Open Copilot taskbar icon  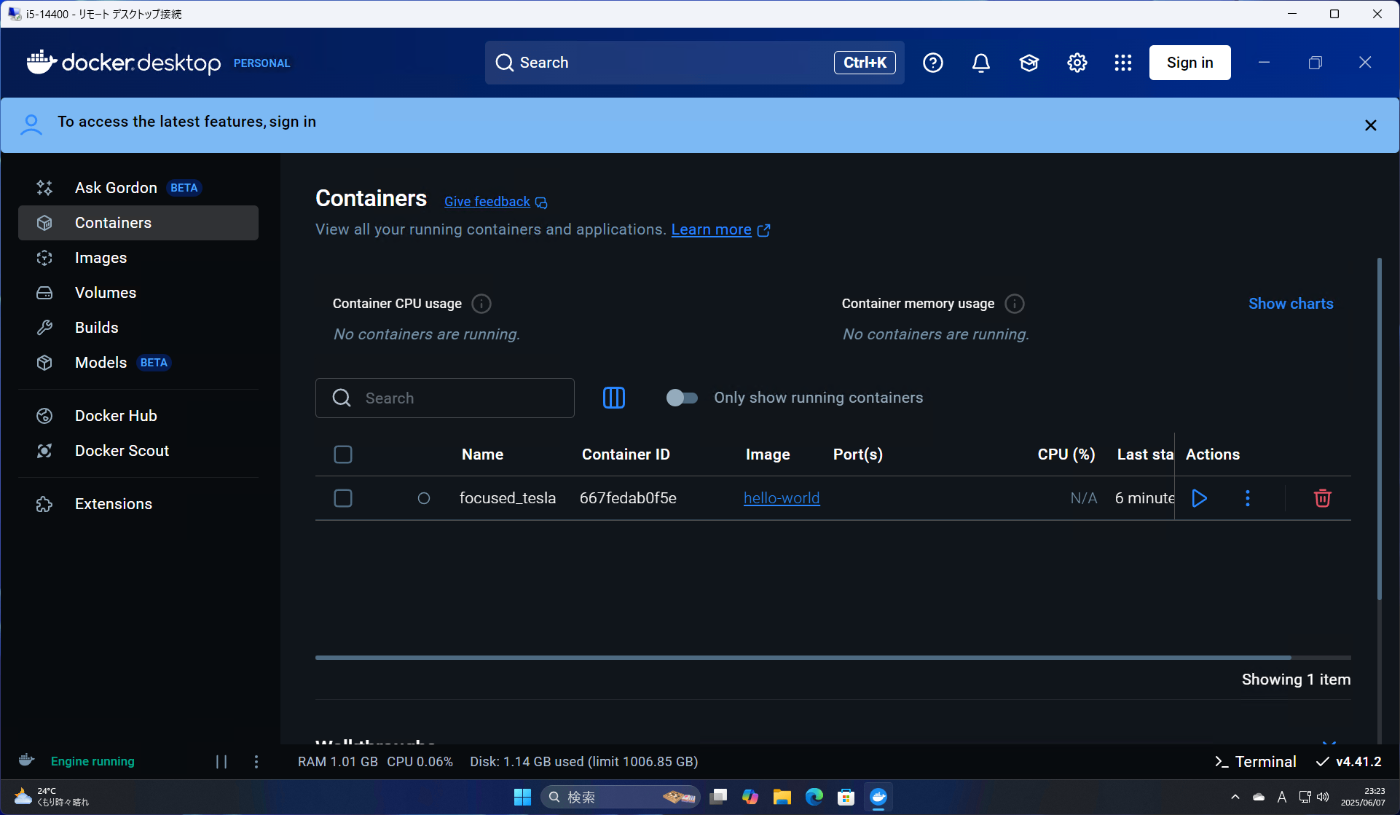(750, 797)
